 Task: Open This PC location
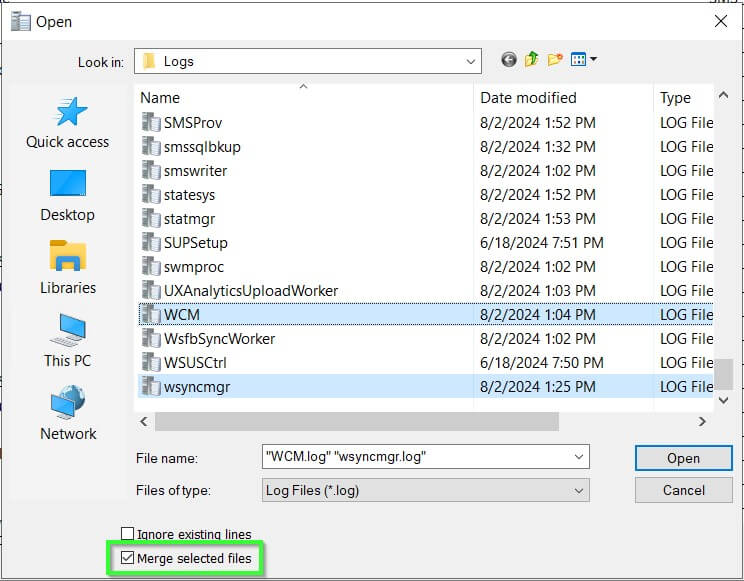67,341
